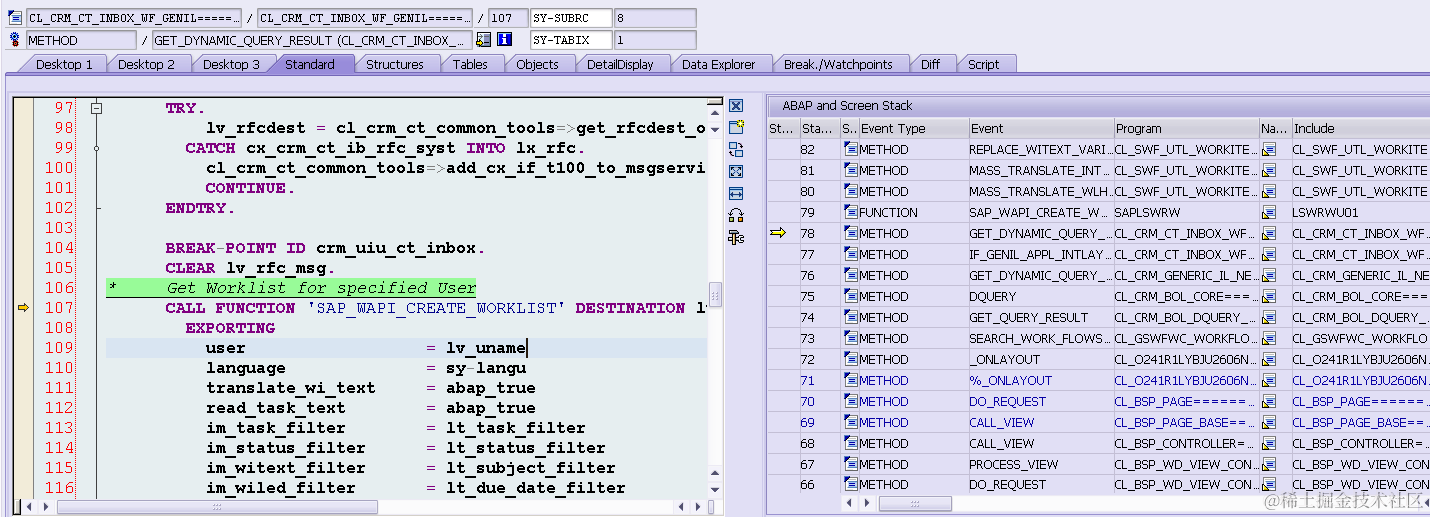Click the Include column header

point(1360,128)
